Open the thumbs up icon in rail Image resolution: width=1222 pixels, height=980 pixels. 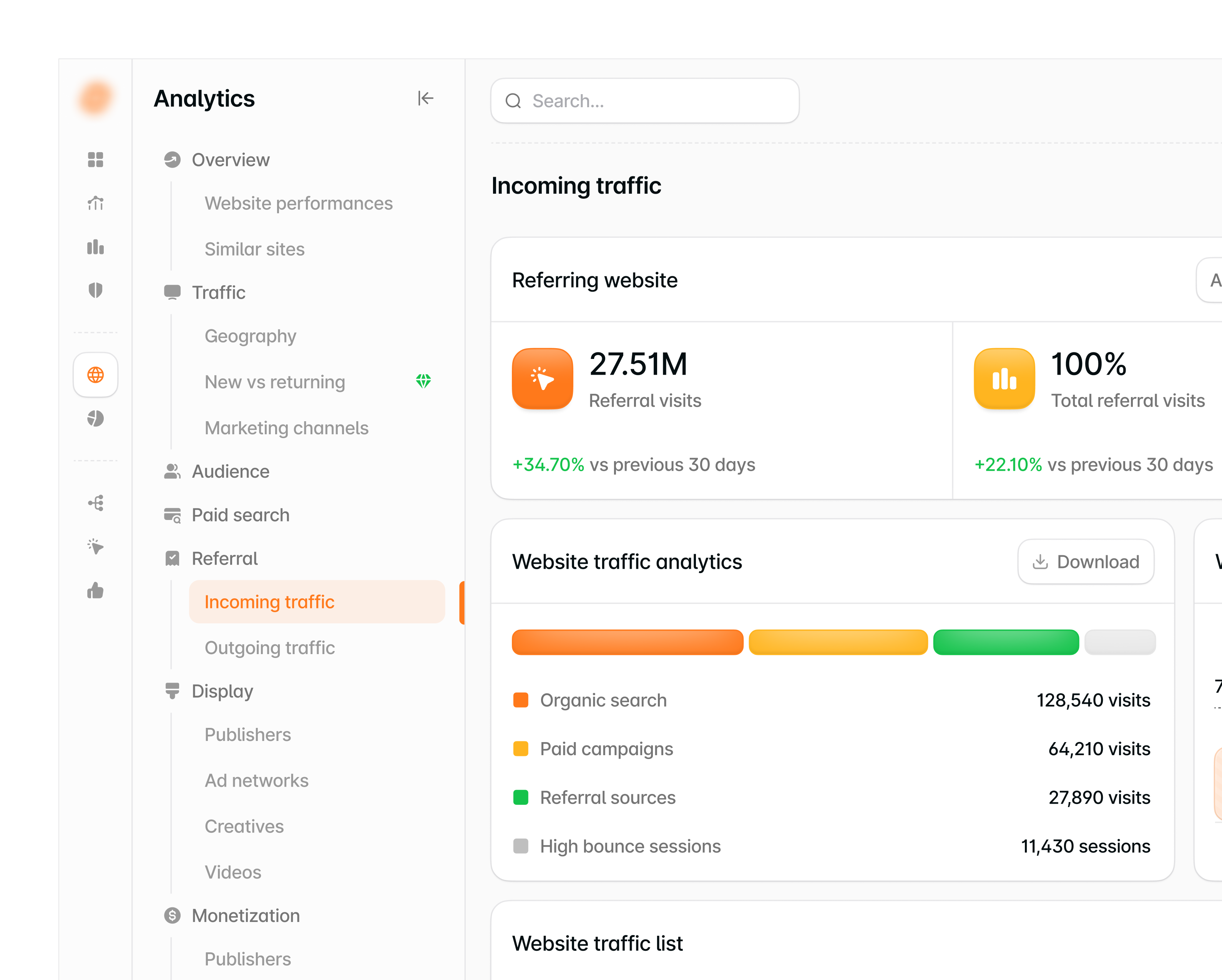[x=95, y=591]
